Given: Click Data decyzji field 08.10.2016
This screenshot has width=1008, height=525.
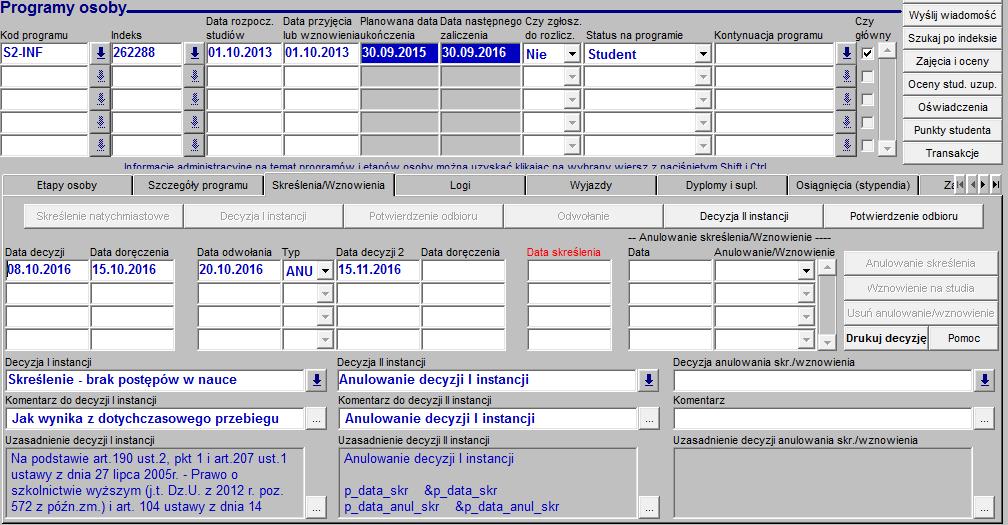Looking at the screenshot, I should coord(46,271).
